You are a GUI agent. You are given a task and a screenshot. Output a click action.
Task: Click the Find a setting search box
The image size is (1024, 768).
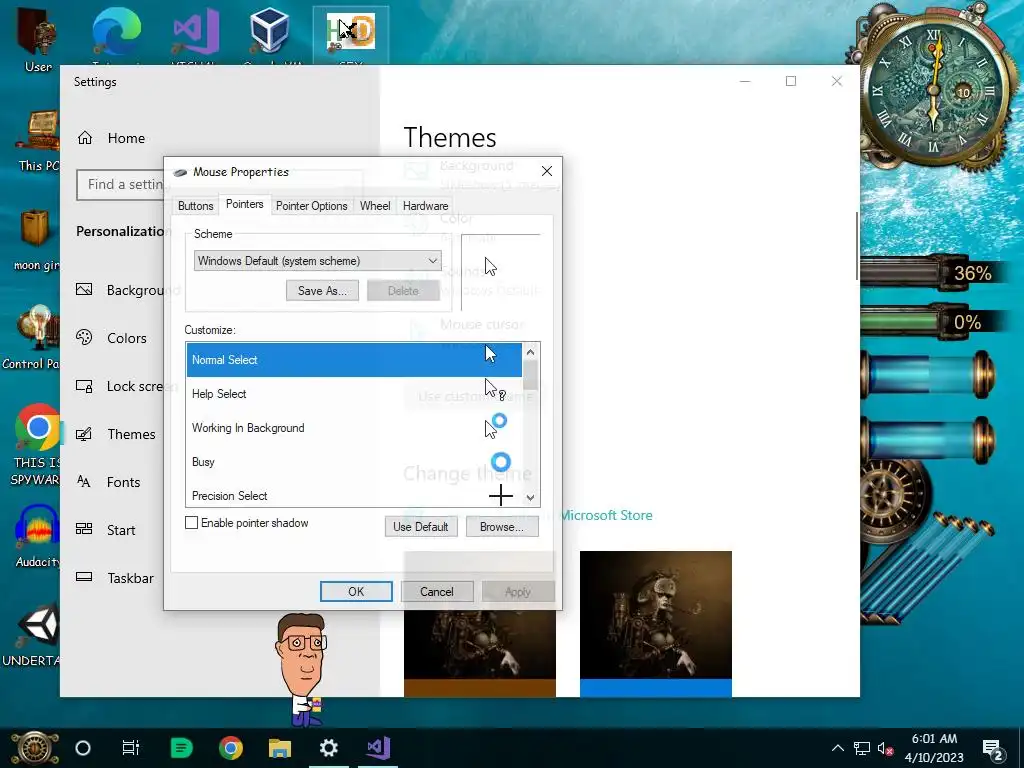120,184
